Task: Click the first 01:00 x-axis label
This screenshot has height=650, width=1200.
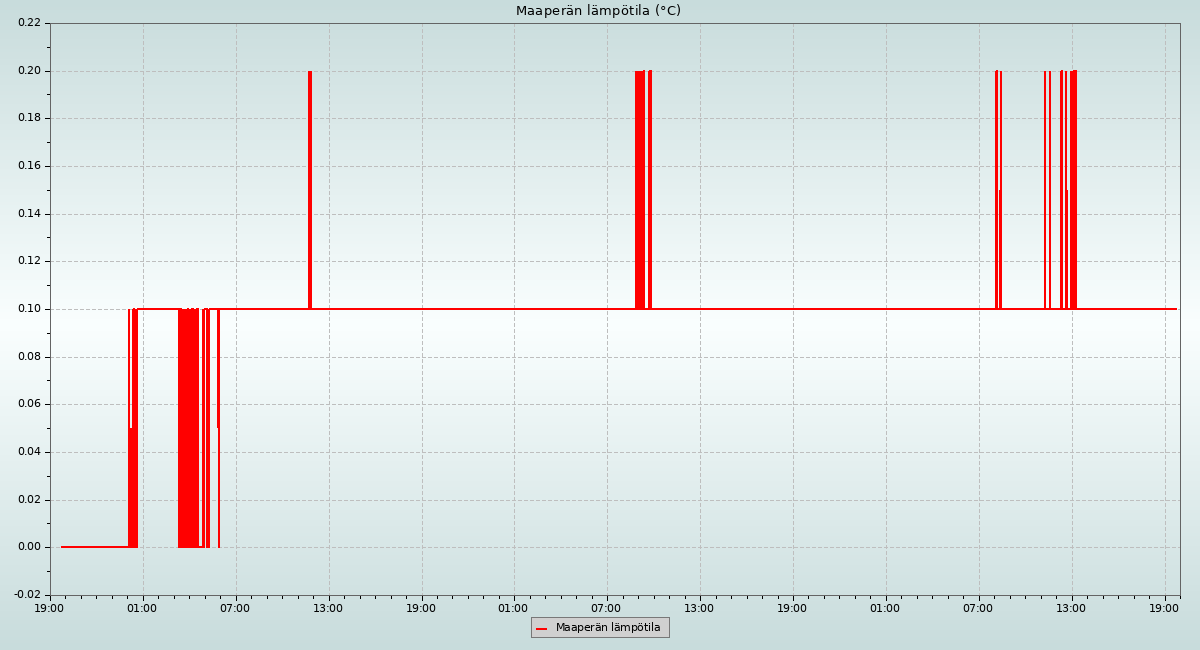Action: (x=142, y=608)
